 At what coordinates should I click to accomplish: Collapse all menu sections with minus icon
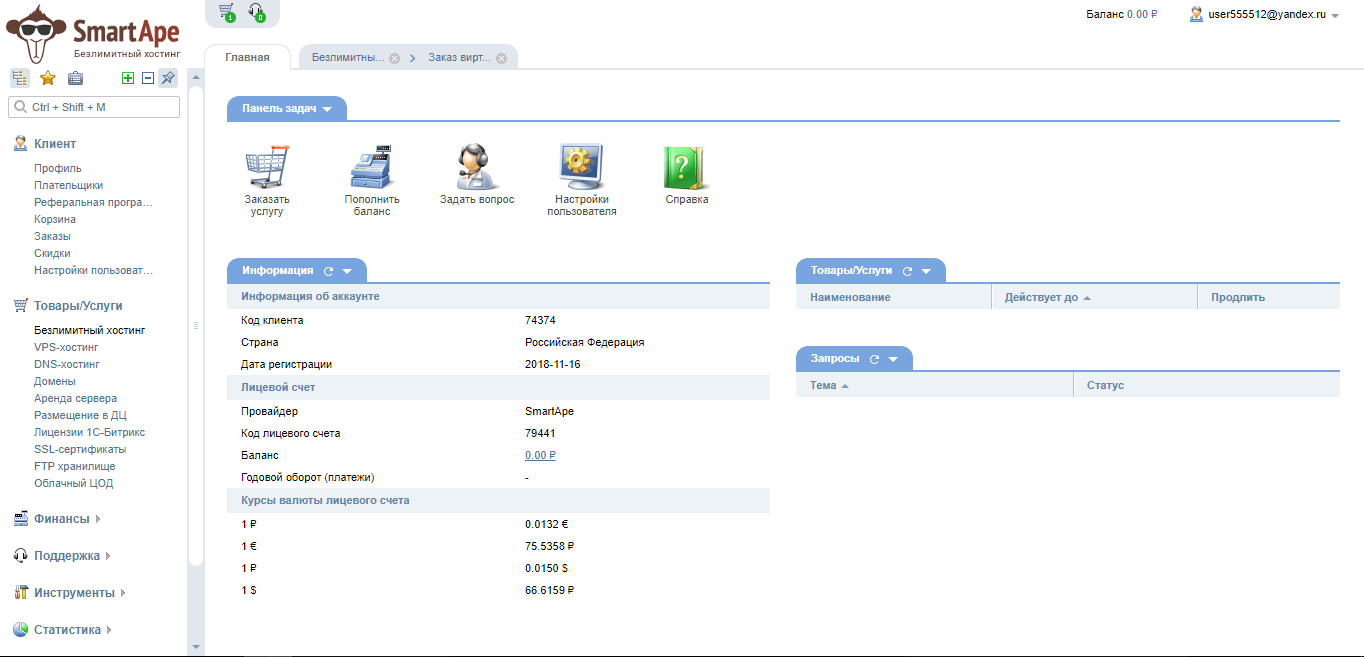point(148,78)
